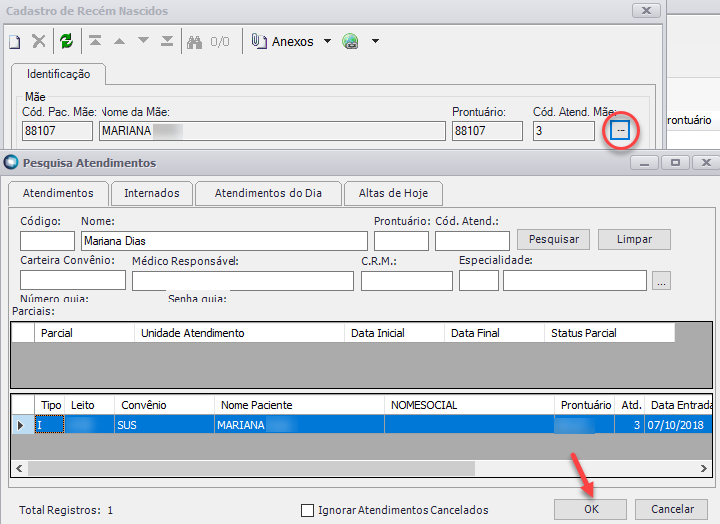Click the C.R.M. field
Image resolution: width=720 pixels, height=524 pixels.
[x=406, y=281]
